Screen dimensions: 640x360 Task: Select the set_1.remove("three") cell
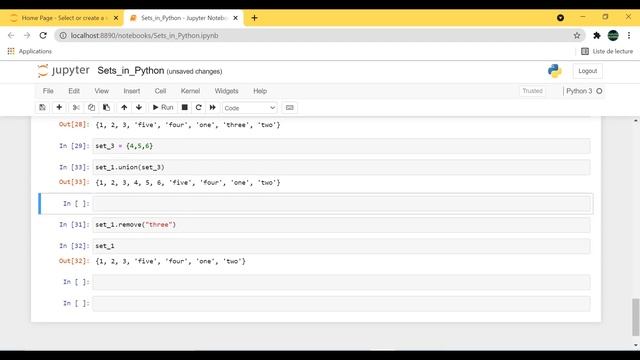(x=341, y=225)
